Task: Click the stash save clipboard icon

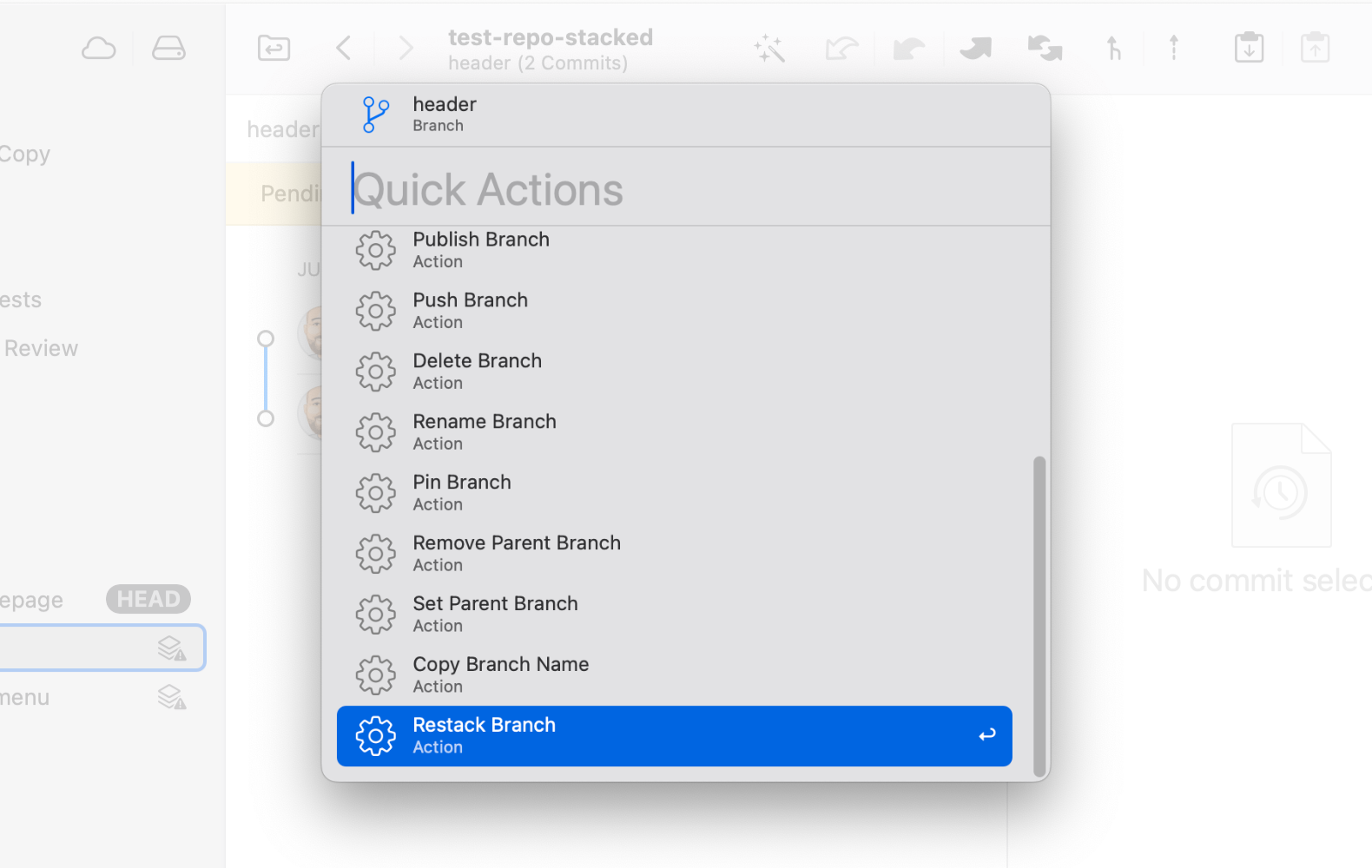Action: [x=1249, y=48]
